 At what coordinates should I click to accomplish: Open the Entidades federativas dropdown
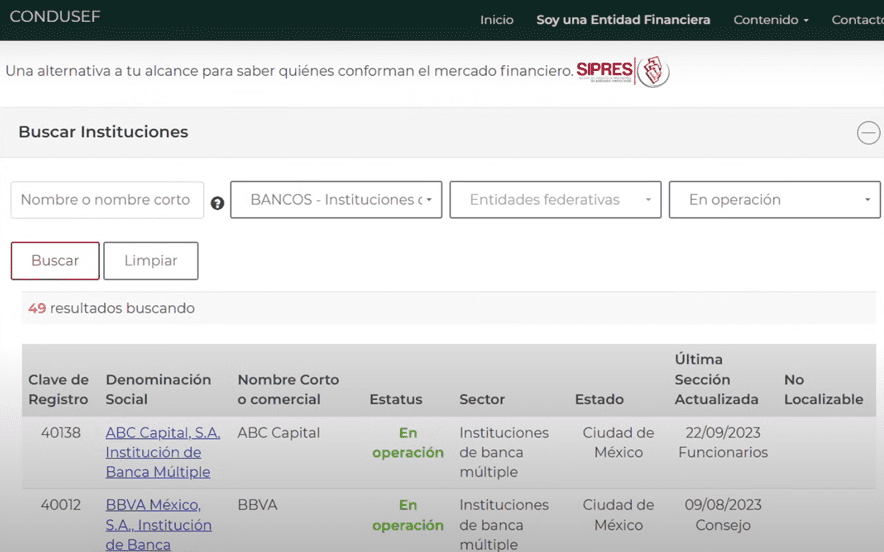pos(555,200)
